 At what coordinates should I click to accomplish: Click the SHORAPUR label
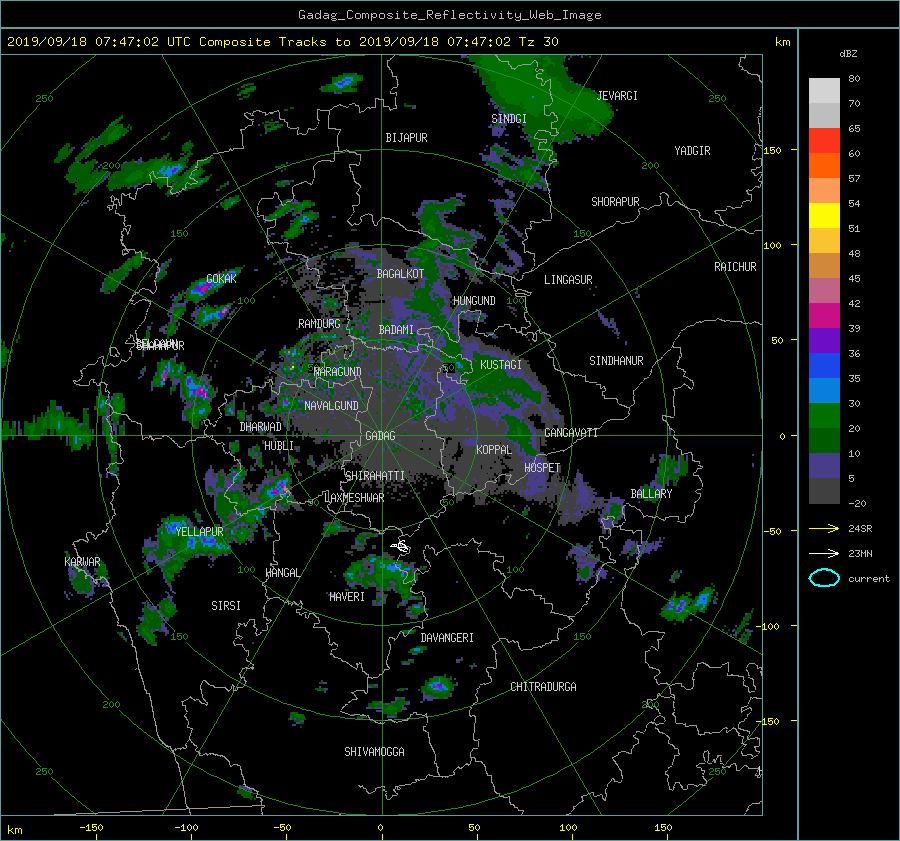[x=615, y=202]
